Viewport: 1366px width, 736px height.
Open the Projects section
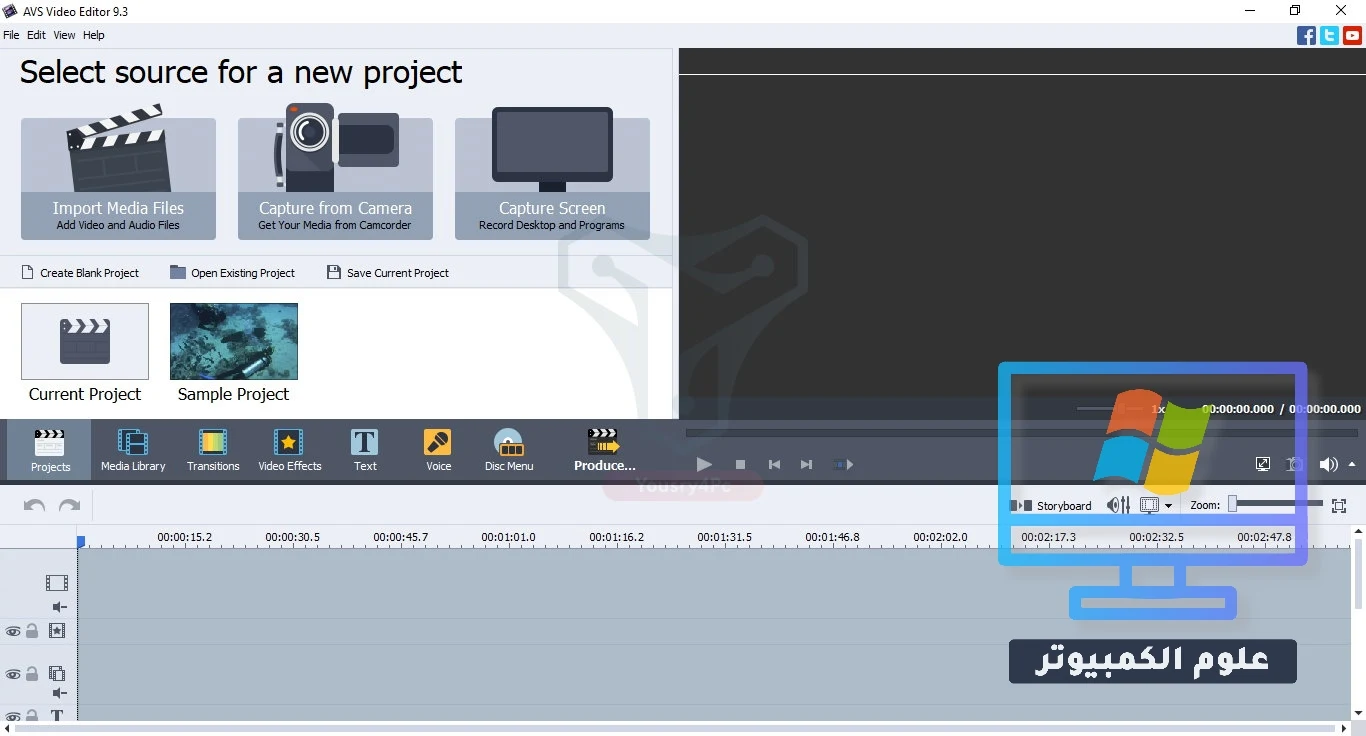click(x=50, y=449)
